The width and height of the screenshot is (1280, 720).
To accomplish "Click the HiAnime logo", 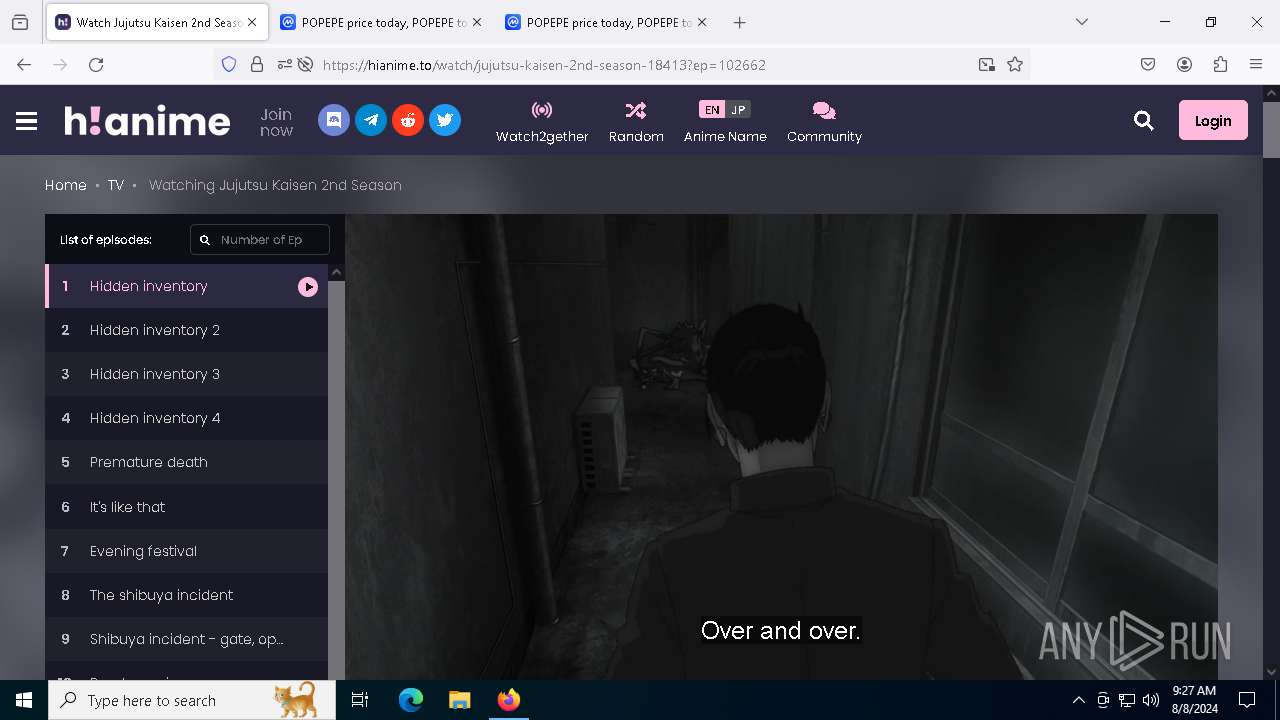I will pos(147,121).
